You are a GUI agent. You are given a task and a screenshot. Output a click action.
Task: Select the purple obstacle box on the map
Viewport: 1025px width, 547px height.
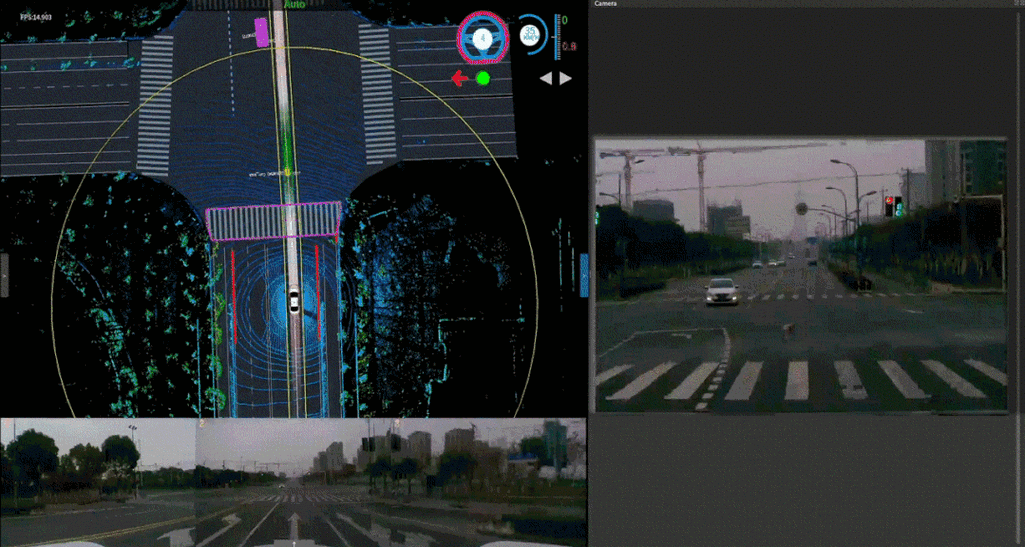(261, 33)
